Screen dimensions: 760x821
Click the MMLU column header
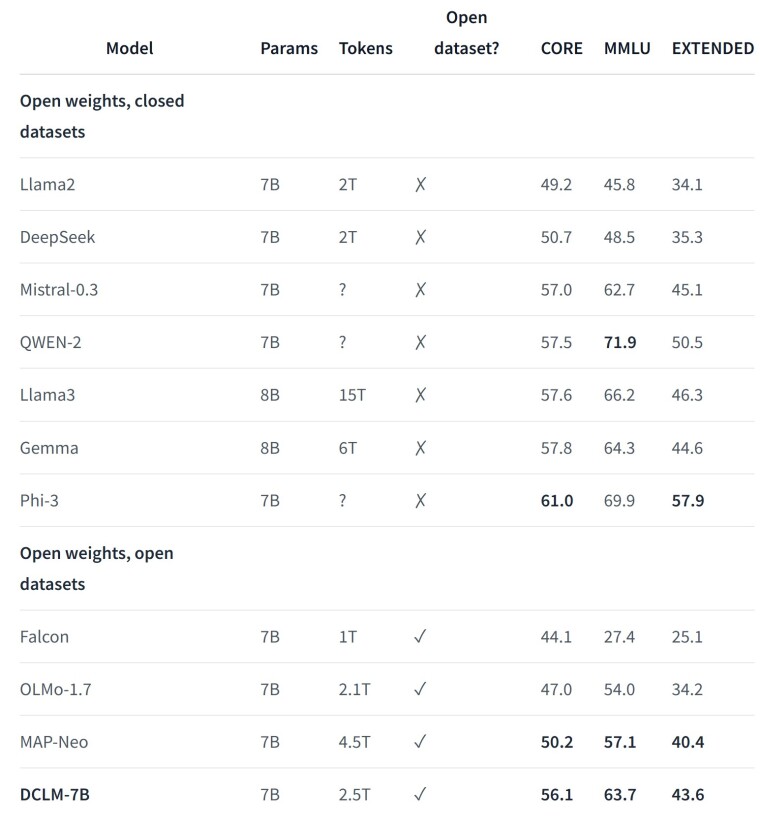627,48
